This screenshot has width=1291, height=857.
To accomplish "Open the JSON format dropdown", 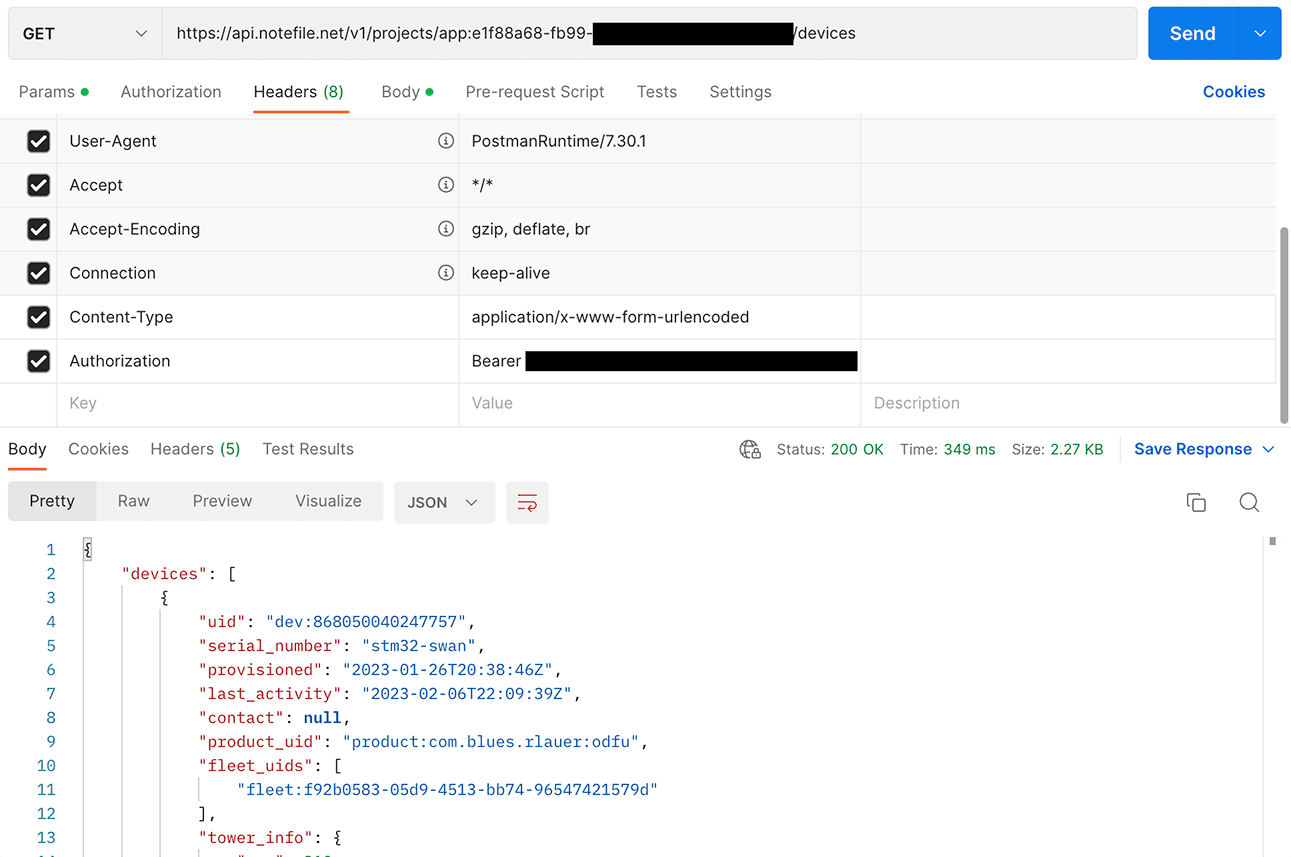I will (445, 502).
